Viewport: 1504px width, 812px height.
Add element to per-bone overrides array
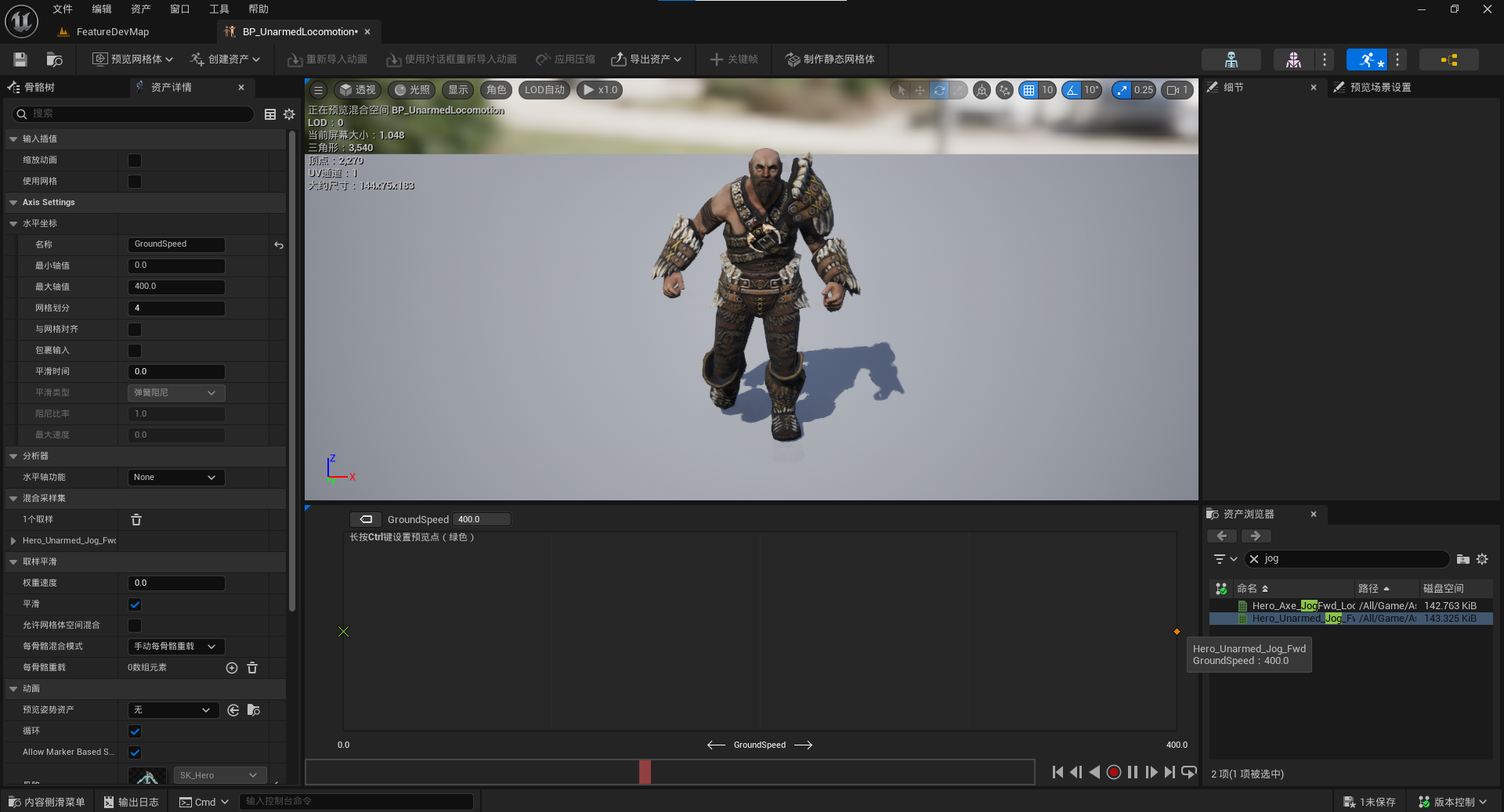pyautogui.click(x=232, y=668)
